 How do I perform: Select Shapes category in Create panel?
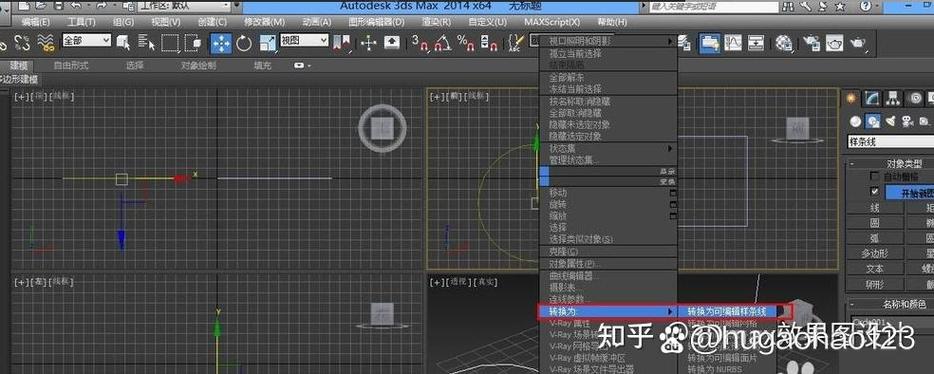(873, 121)
